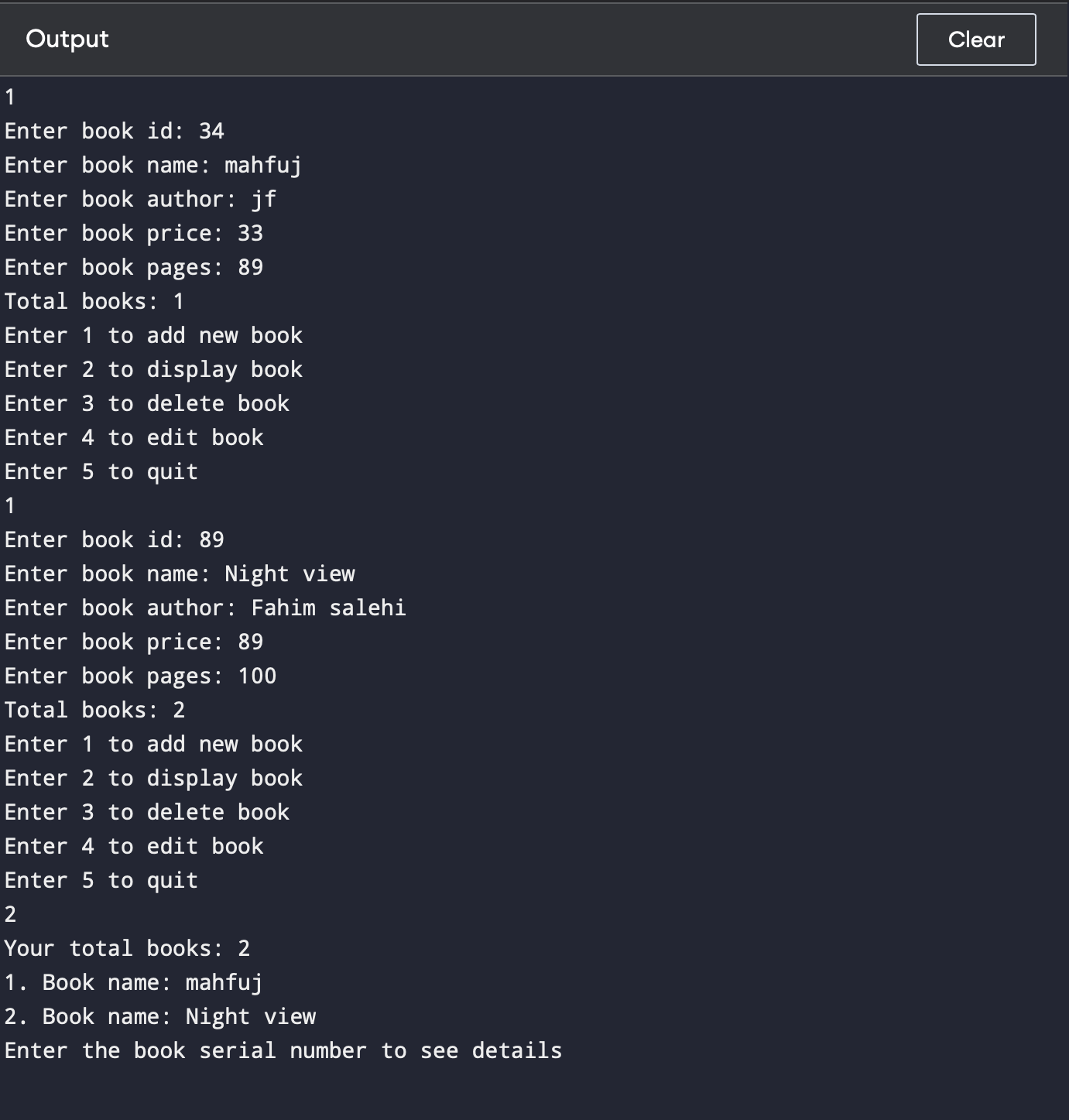
Task: Click the Clear button
Action: 976,39
